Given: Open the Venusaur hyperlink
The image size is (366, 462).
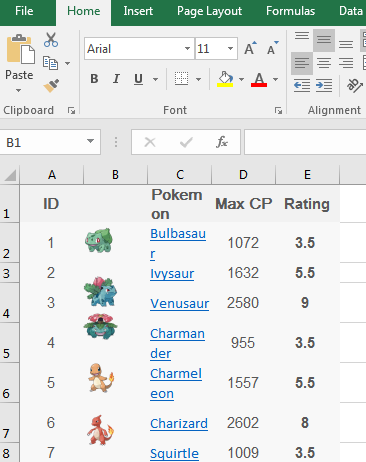Looking at the screenshot, I should tap(179, 304).
